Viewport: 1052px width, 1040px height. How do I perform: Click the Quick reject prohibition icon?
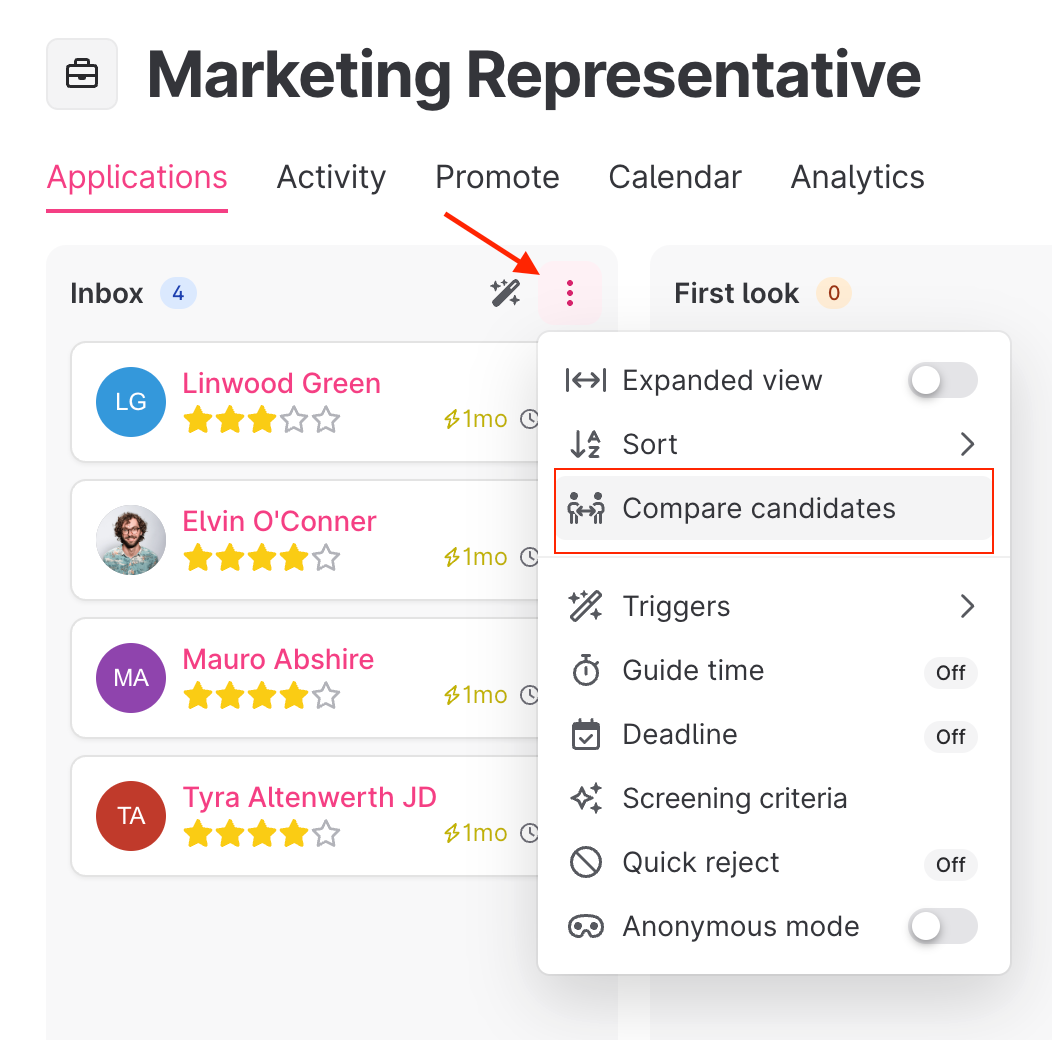click(x=586, y=863)
